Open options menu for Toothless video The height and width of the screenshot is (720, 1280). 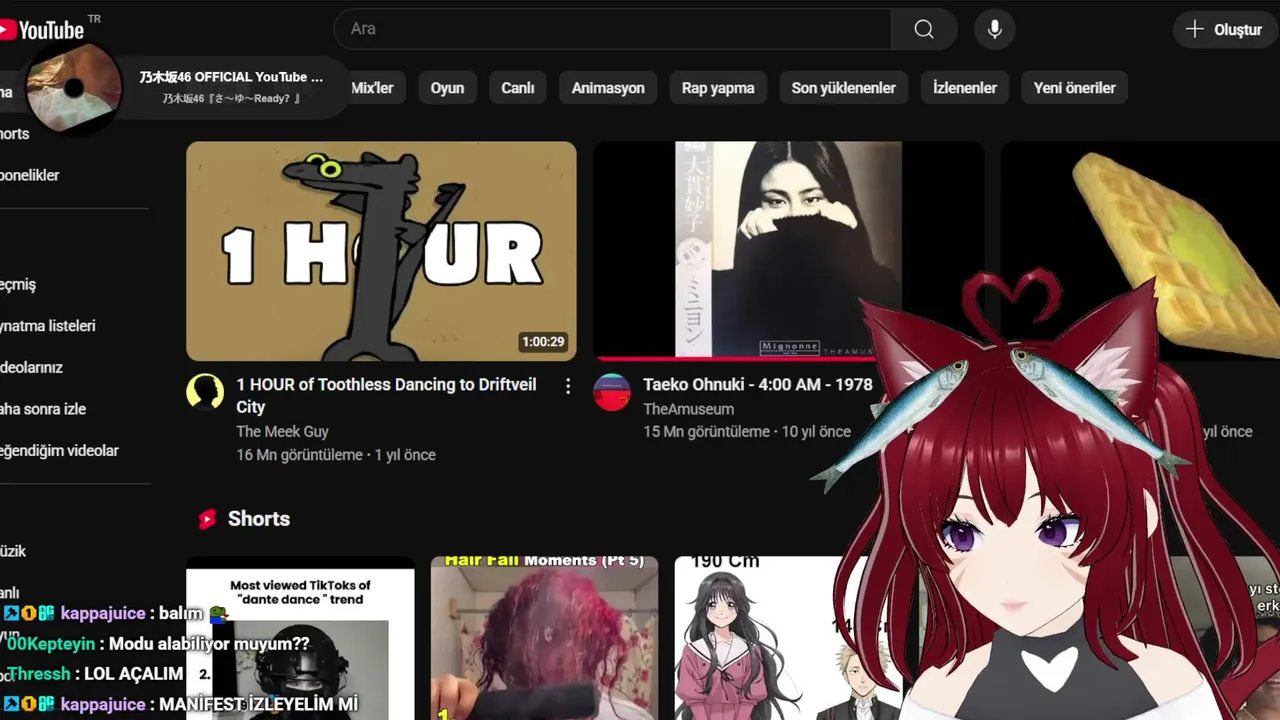coord(568,386)
